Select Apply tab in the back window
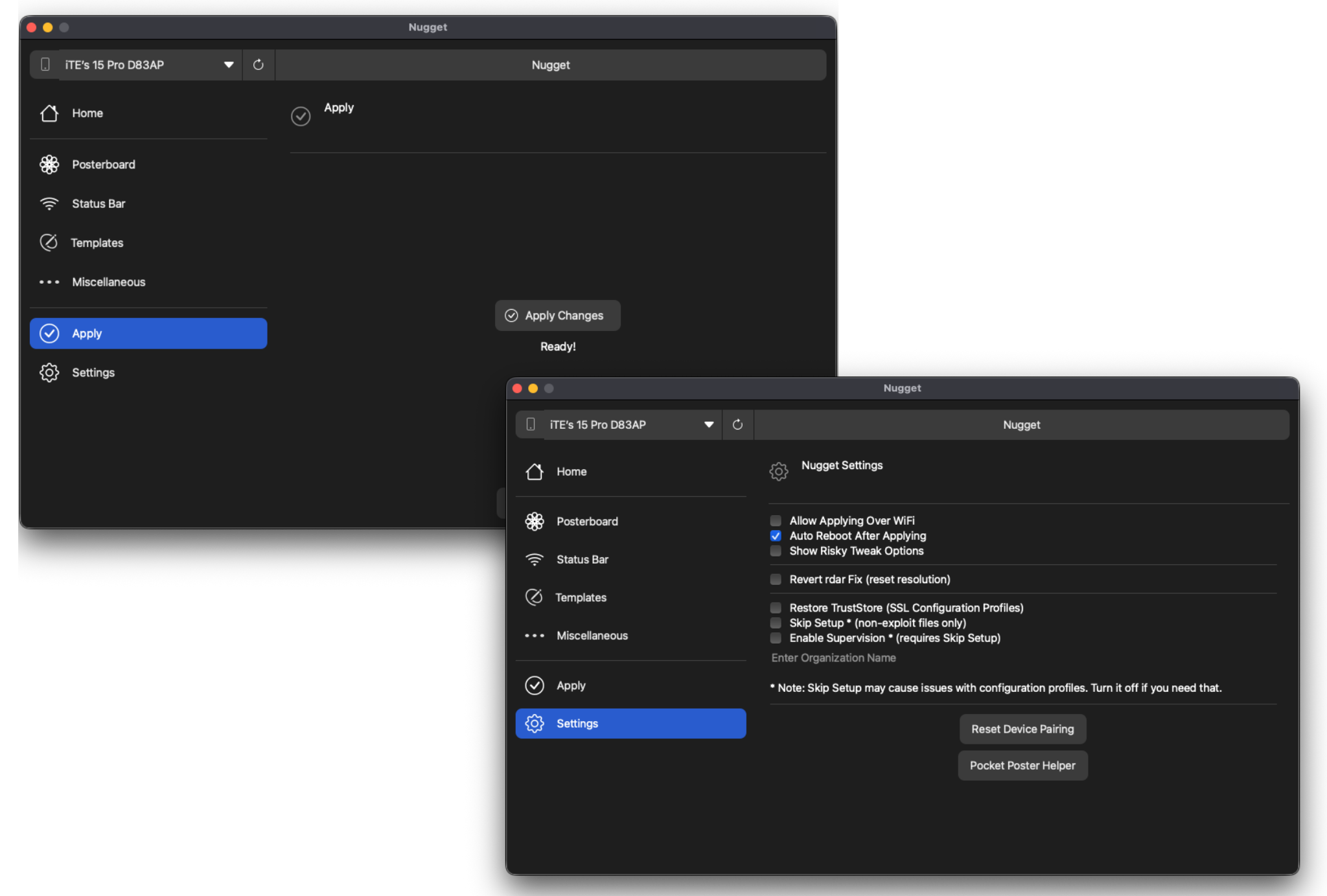This screenshot has width=1327, height=896. 148,333
